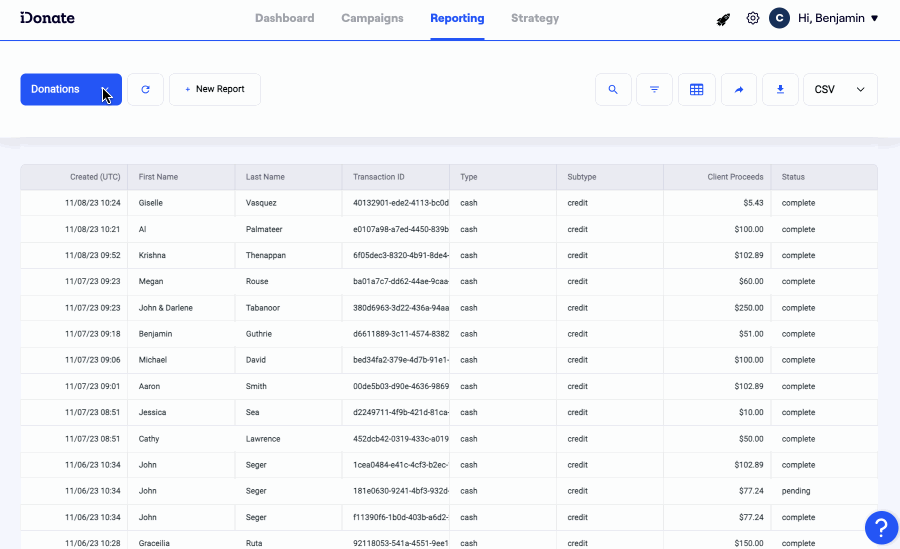Click the iDonate logo
900x549 pixels.
pos(48,18)
